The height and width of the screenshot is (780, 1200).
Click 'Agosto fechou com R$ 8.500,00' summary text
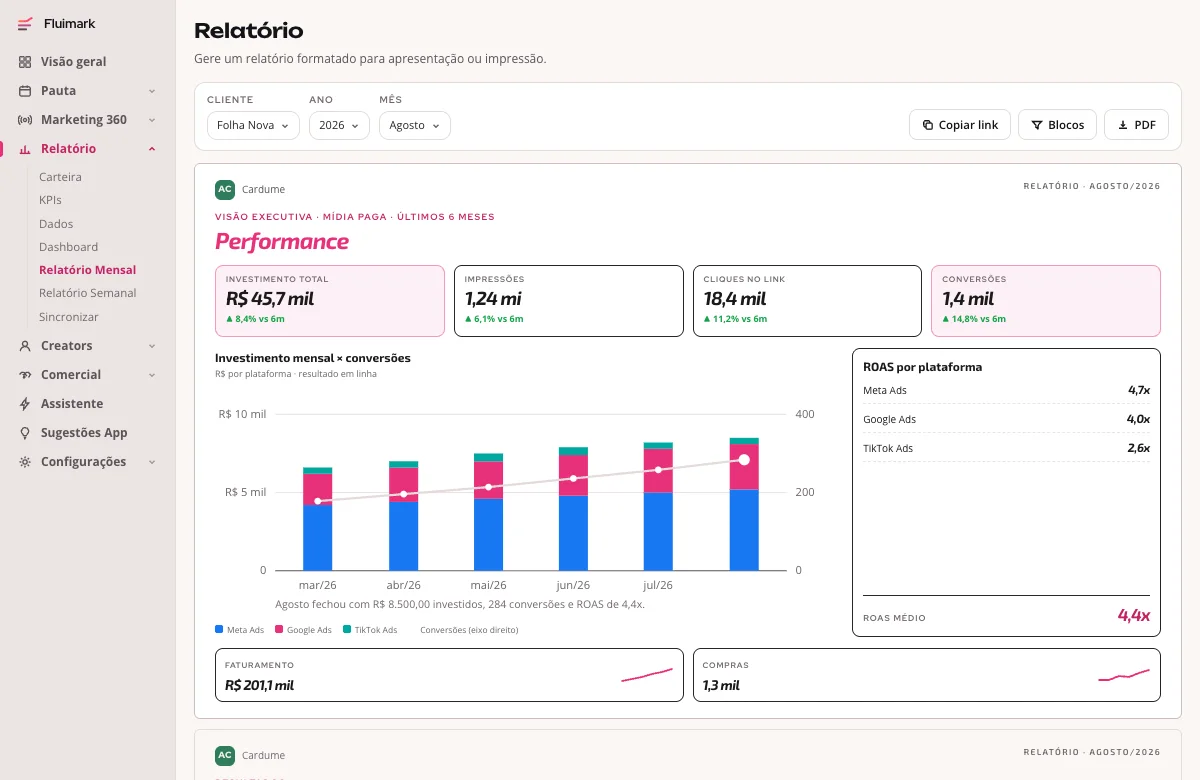tap(460, 604)
